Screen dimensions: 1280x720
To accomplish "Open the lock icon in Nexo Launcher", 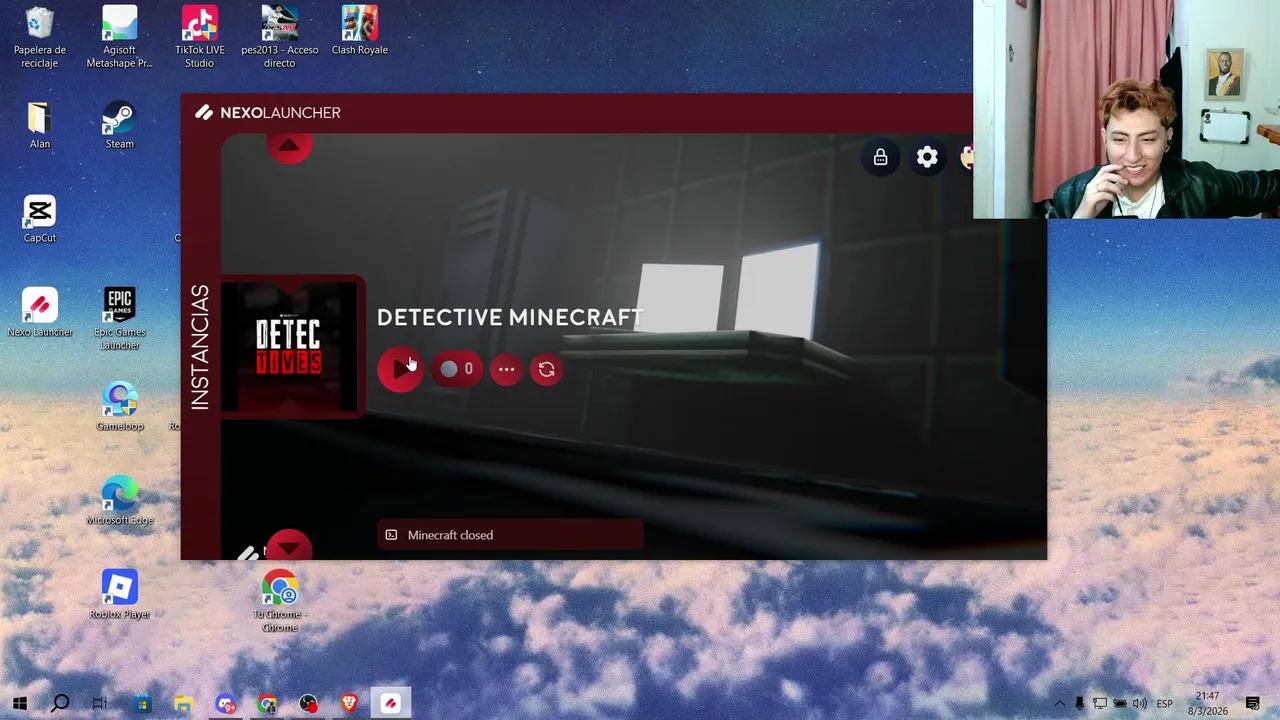I will pos(880,157).
